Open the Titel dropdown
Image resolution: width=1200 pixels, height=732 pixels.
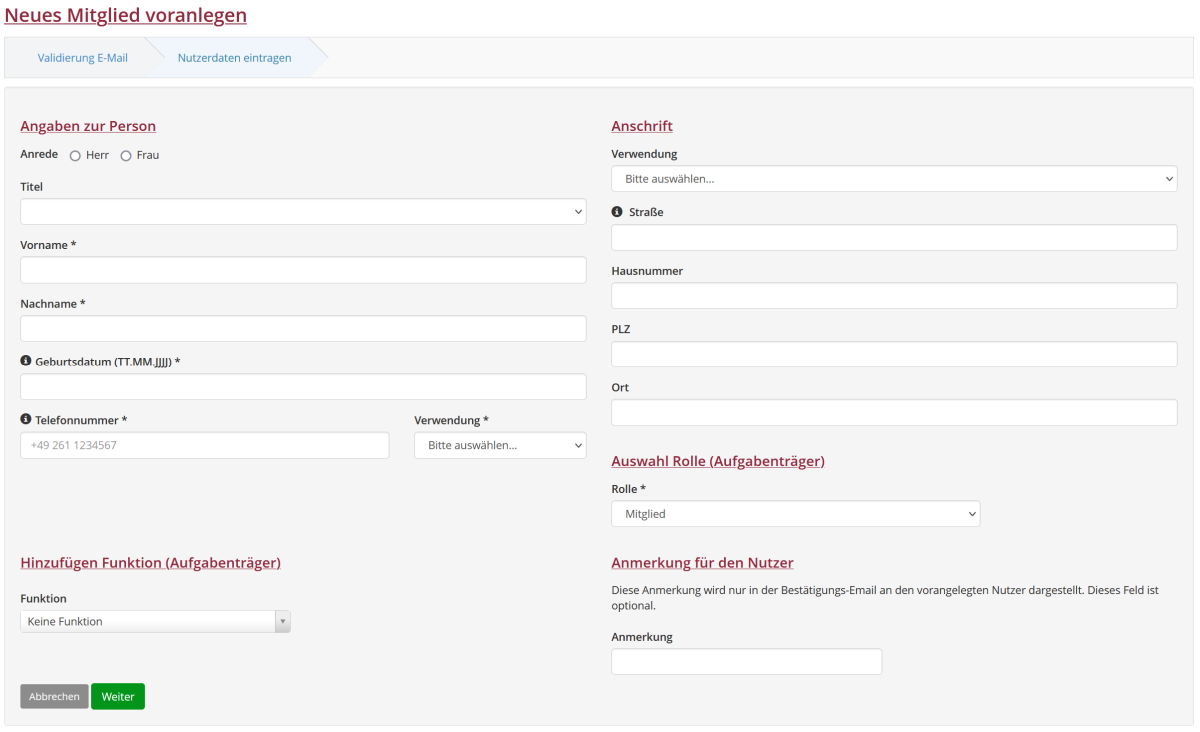(303, 212)
